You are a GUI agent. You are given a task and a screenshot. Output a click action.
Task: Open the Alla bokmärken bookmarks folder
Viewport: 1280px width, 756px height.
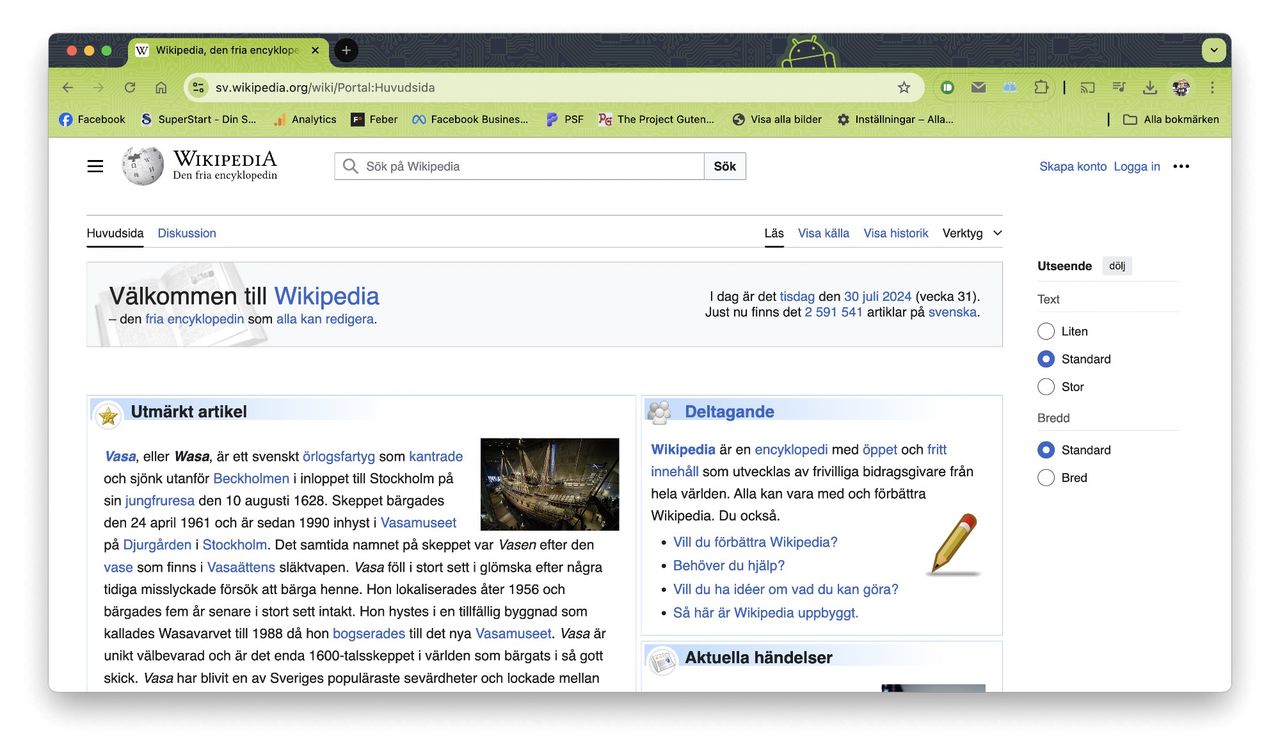coord(1170,119)
